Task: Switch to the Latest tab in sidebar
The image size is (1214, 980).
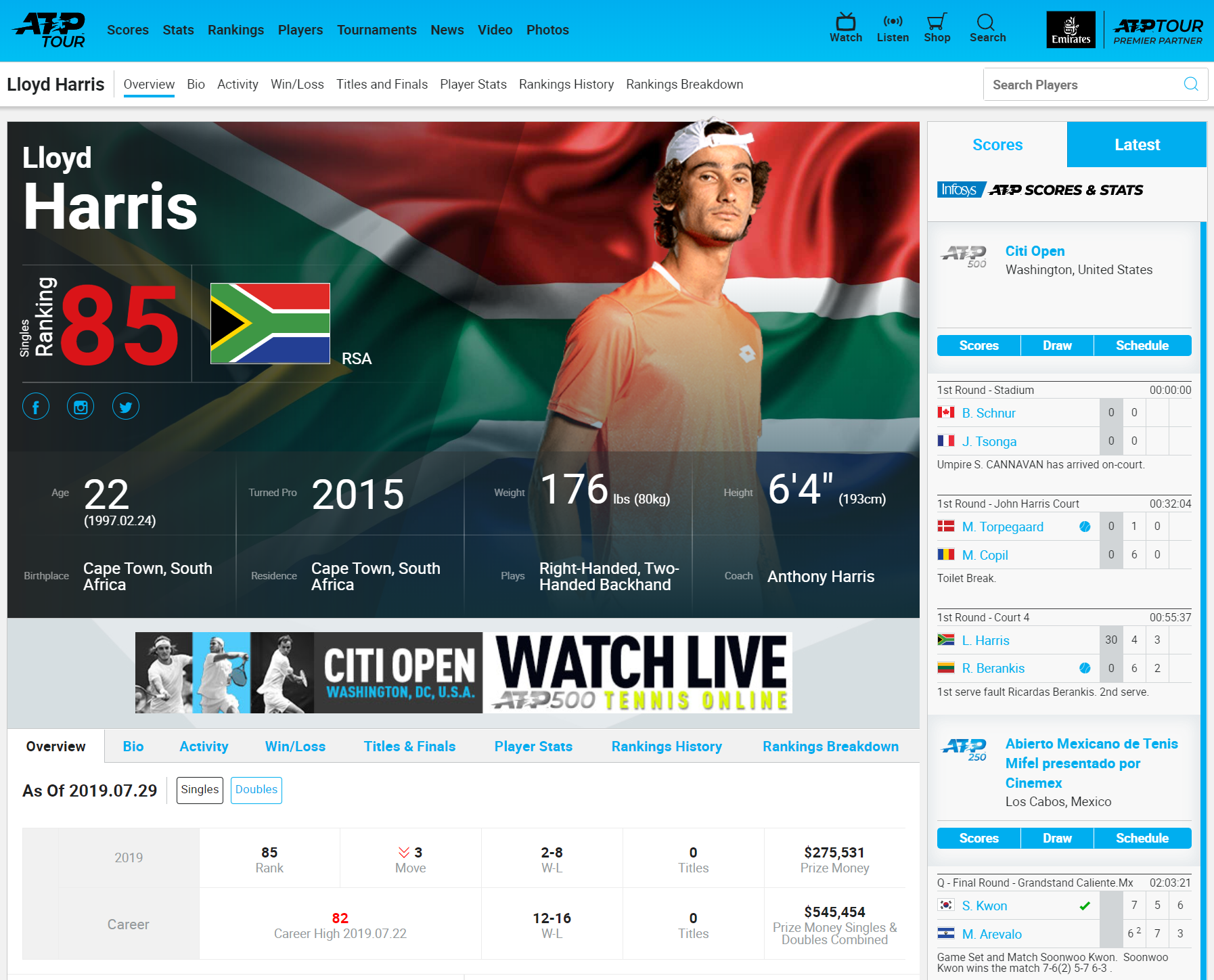Action: [1137, 144]
